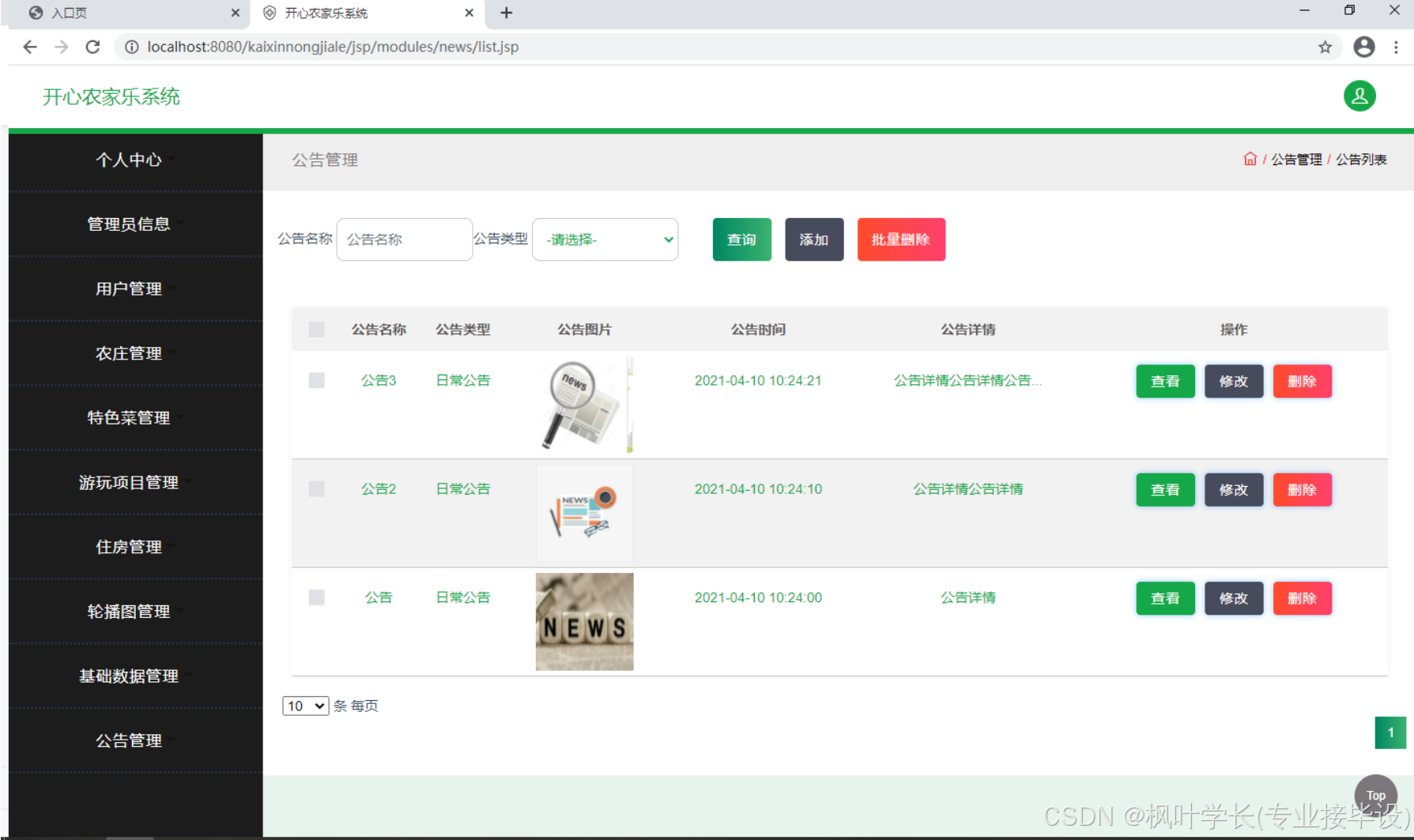Open the newspaper illustration thumbnail for 公告2
1414x840 pixels.
pos(585,513)
